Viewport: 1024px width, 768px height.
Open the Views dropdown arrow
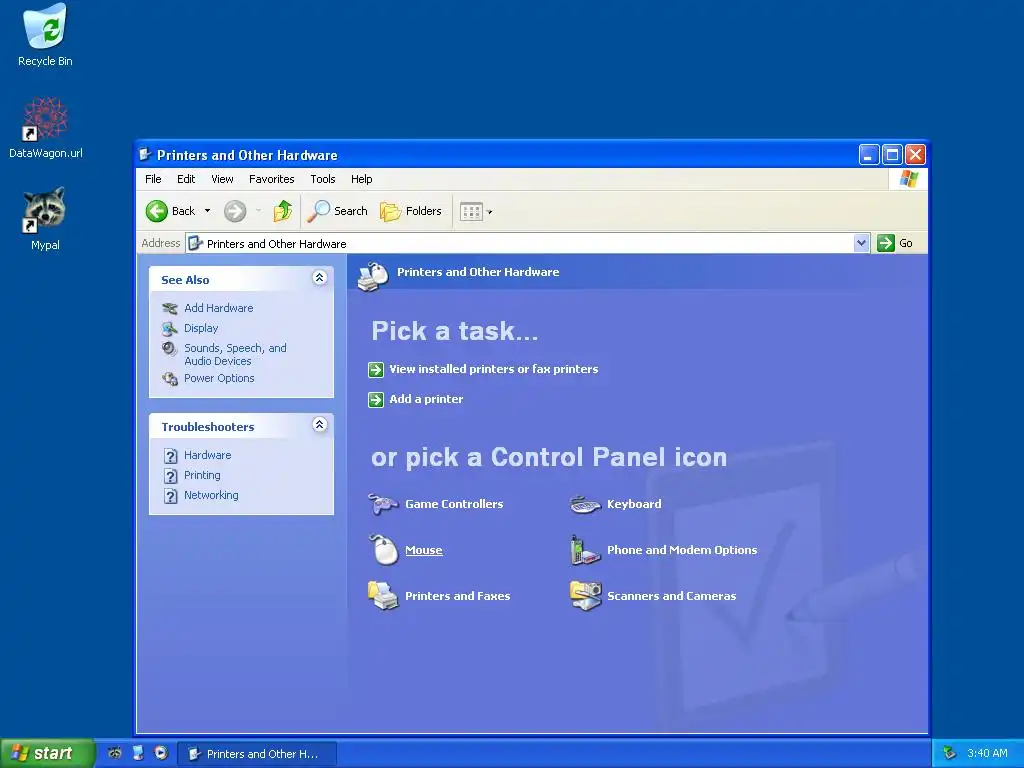pyautogui.click(x=490, y=212)
